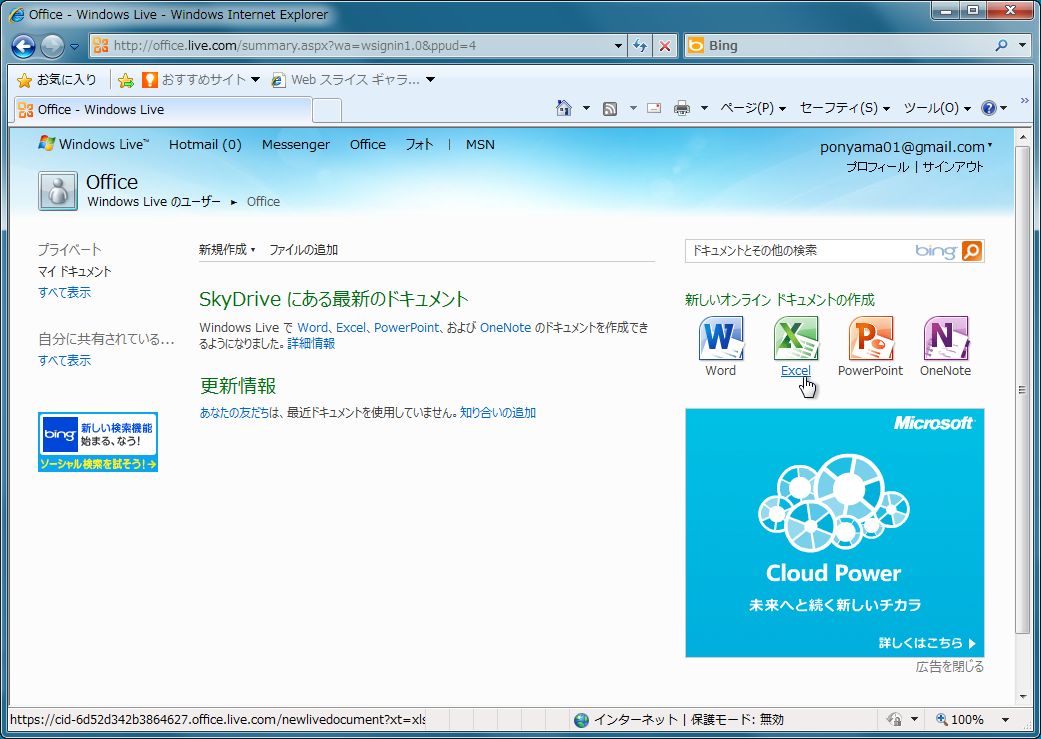Open Web スライス ギャラリー favorites item
Screen dimensions: 1041x739
coord(355,80)
